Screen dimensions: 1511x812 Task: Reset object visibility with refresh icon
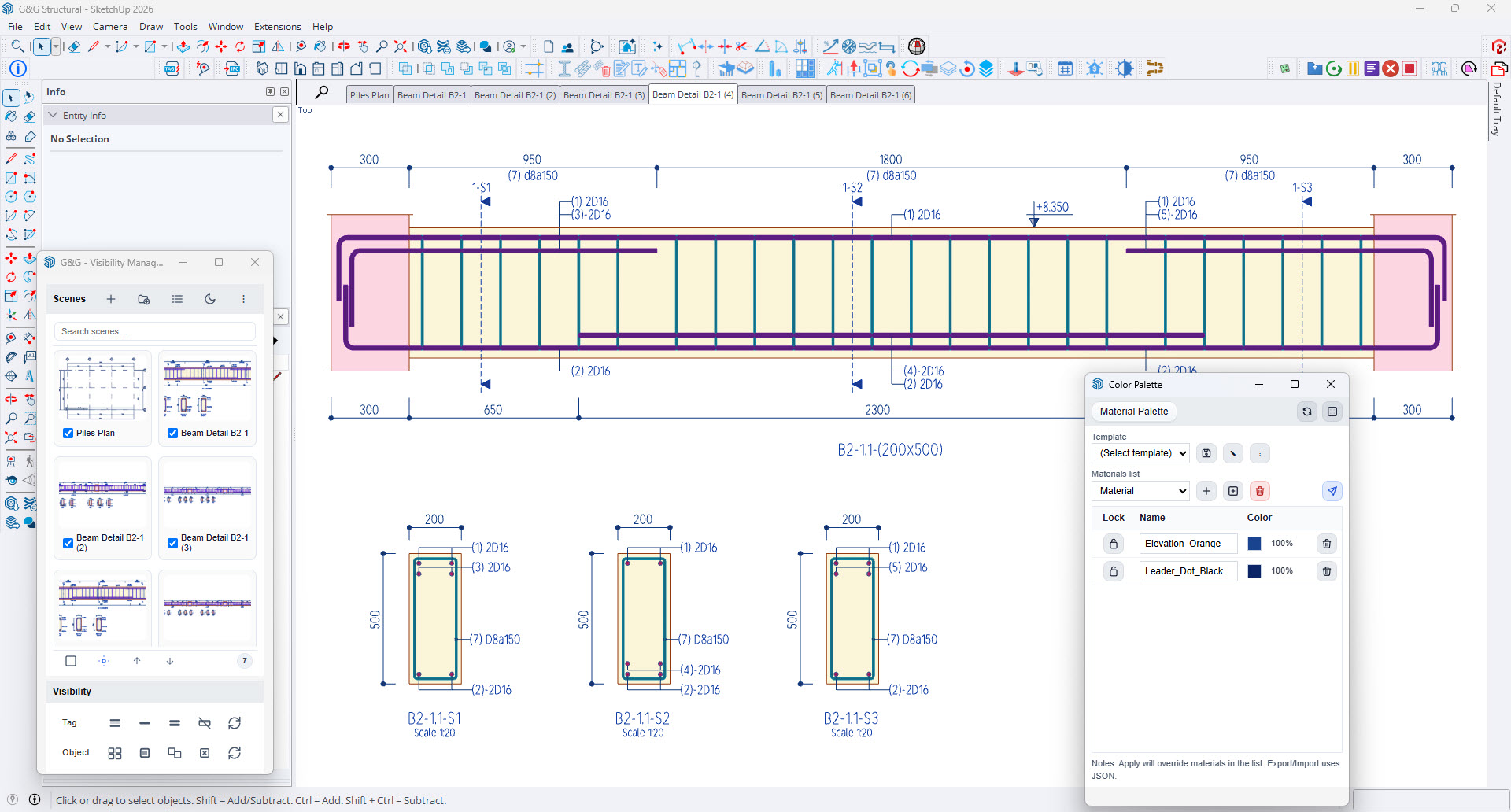coord(235,753)
